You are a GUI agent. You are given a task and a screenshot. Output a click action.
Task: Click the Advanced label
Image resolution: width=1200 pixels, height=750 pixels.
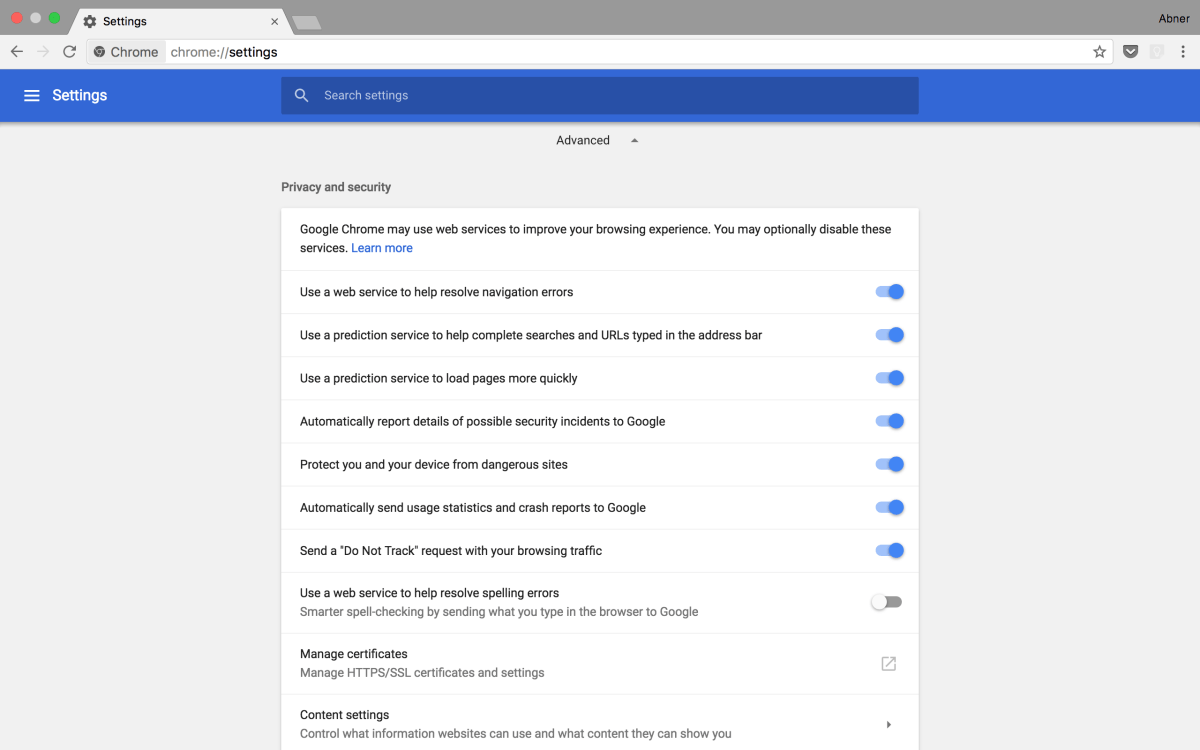[x=583, y=141]
